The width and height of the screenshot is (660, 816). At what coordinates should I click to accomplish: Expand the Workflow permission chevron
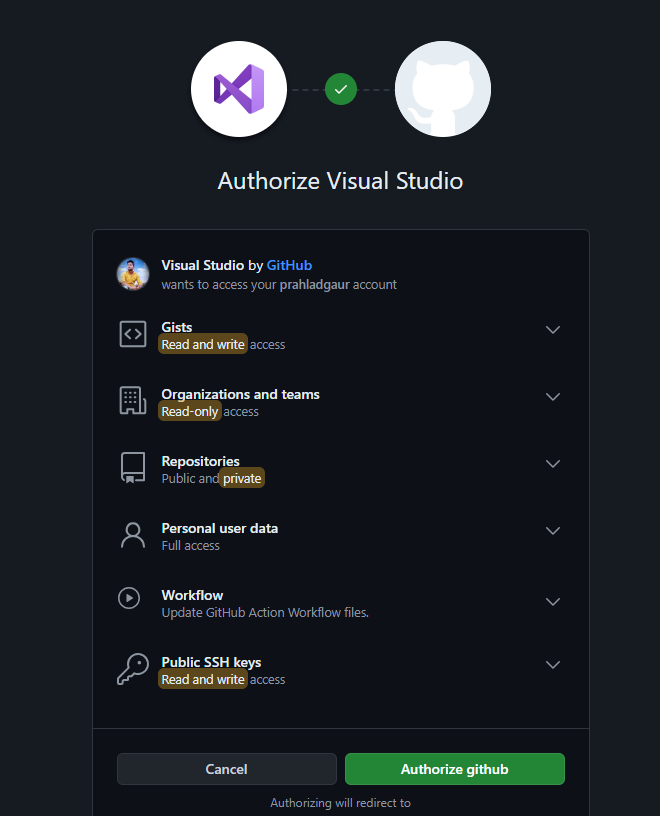pyautogui.click(x=553, y=601)
